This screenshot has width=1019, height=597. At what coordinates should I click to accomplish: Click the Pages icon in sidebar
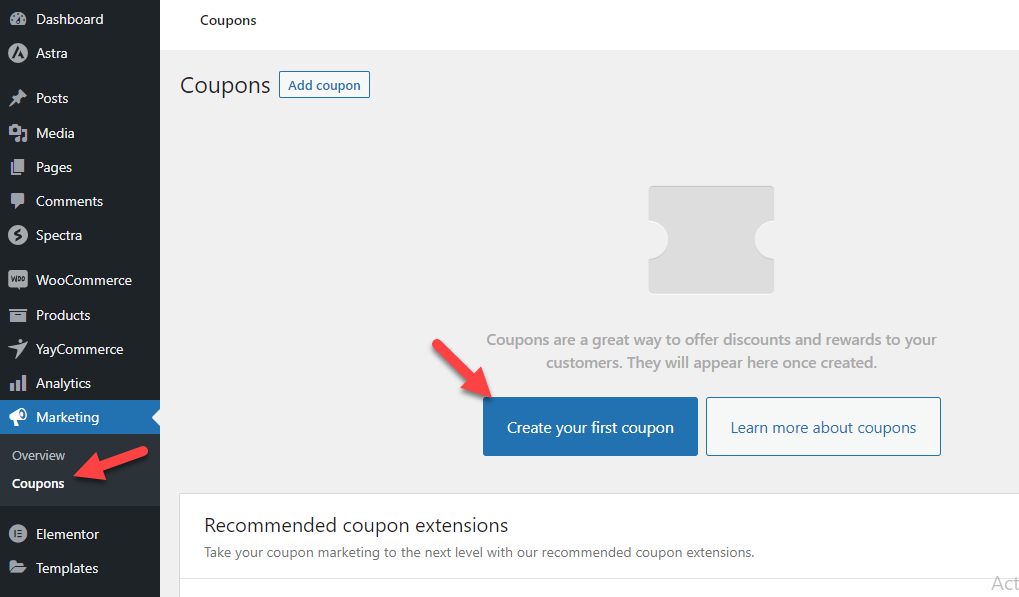click(18, 167)
